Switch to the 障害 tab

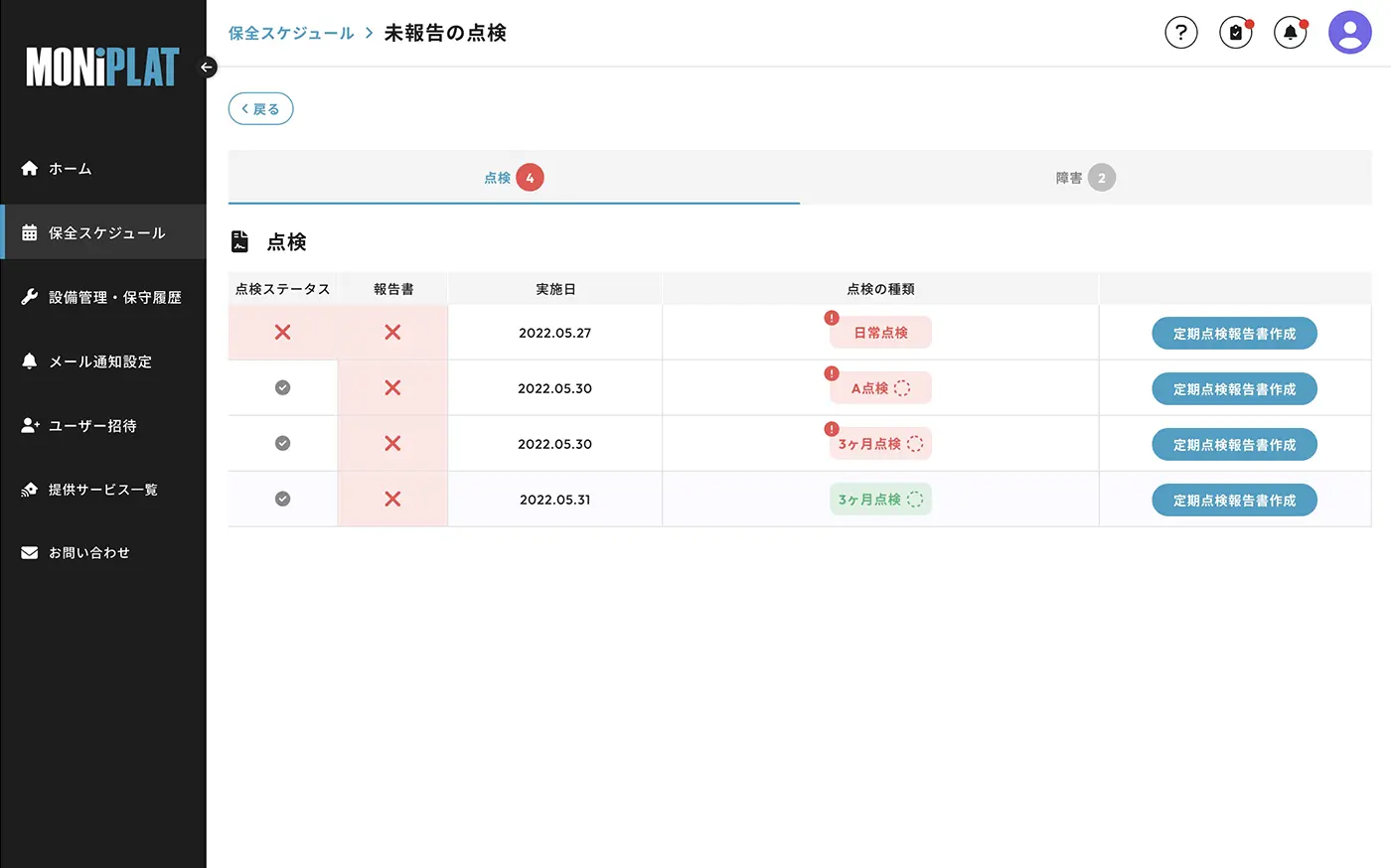(x=1085, y=178)
